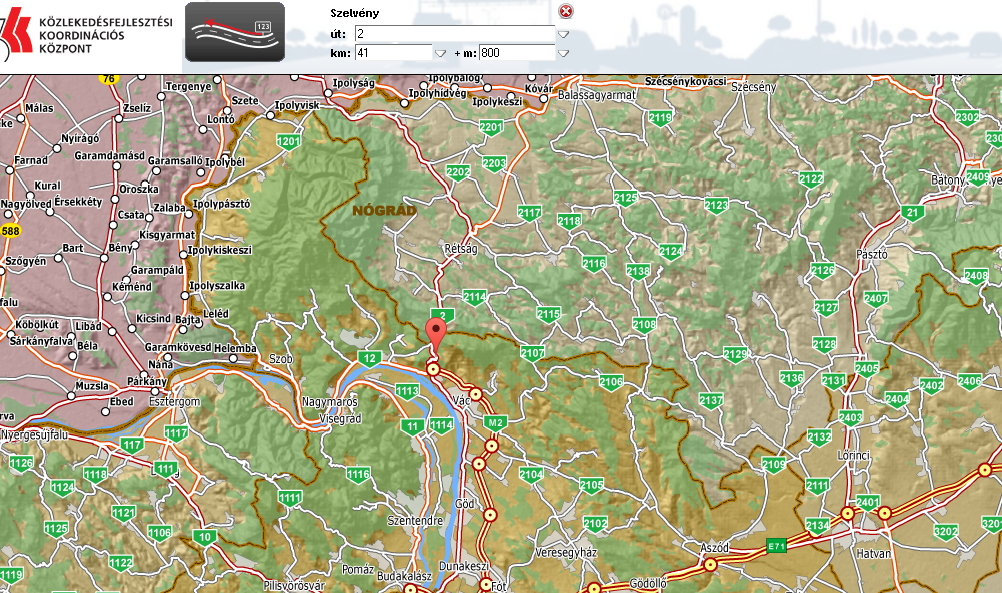Open the meter offset dropdown arrow
1002x593 pixels.
(563, 53)
